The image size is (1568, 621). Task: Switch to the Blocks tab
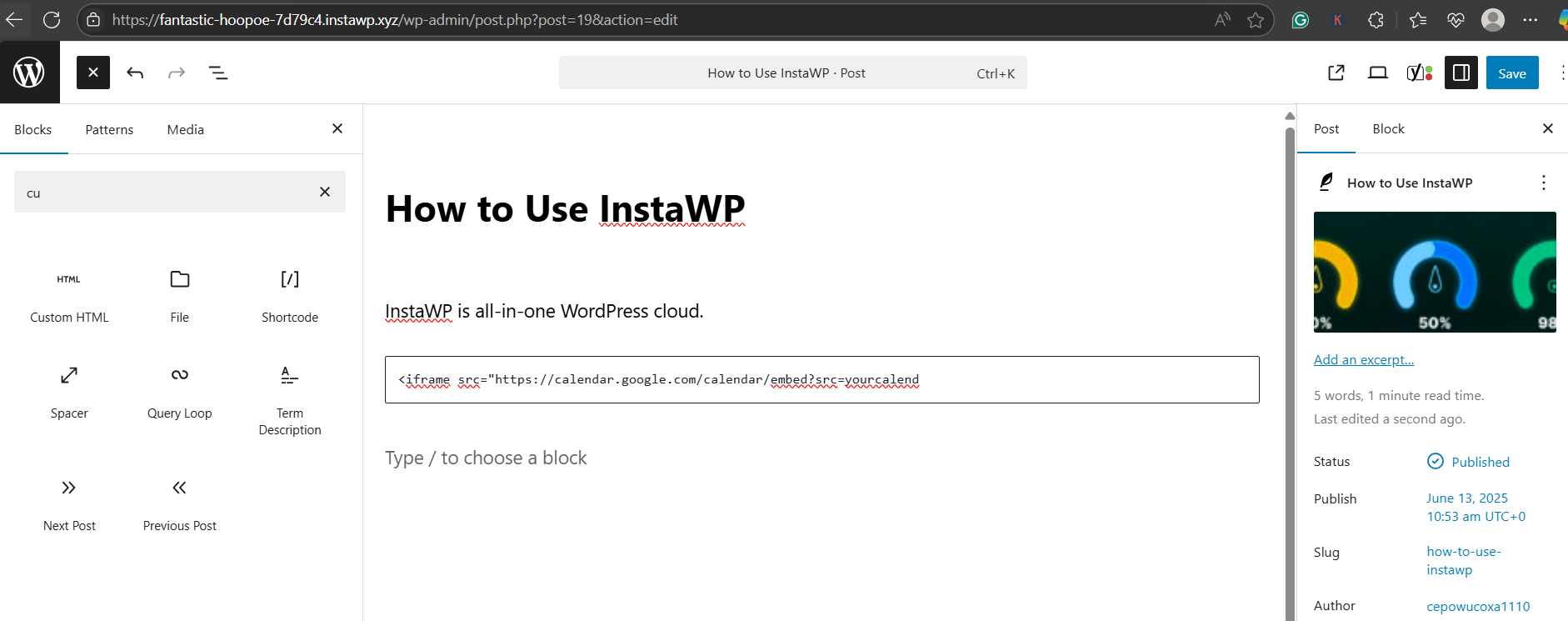[x=33, y=129]
